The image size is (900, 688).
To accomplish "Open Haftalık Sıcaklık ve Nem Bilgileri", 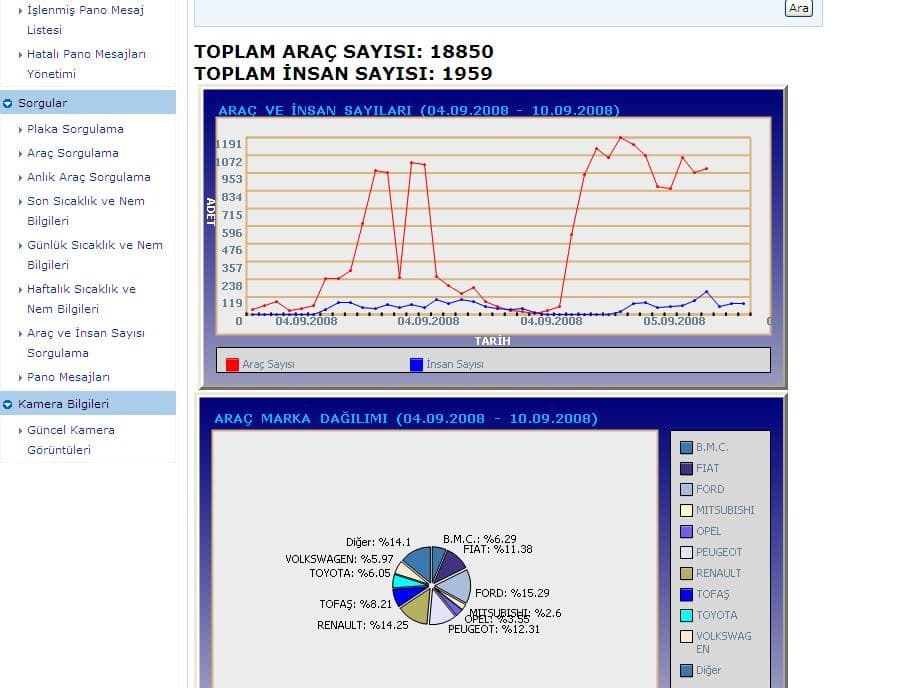I will 82,299.
